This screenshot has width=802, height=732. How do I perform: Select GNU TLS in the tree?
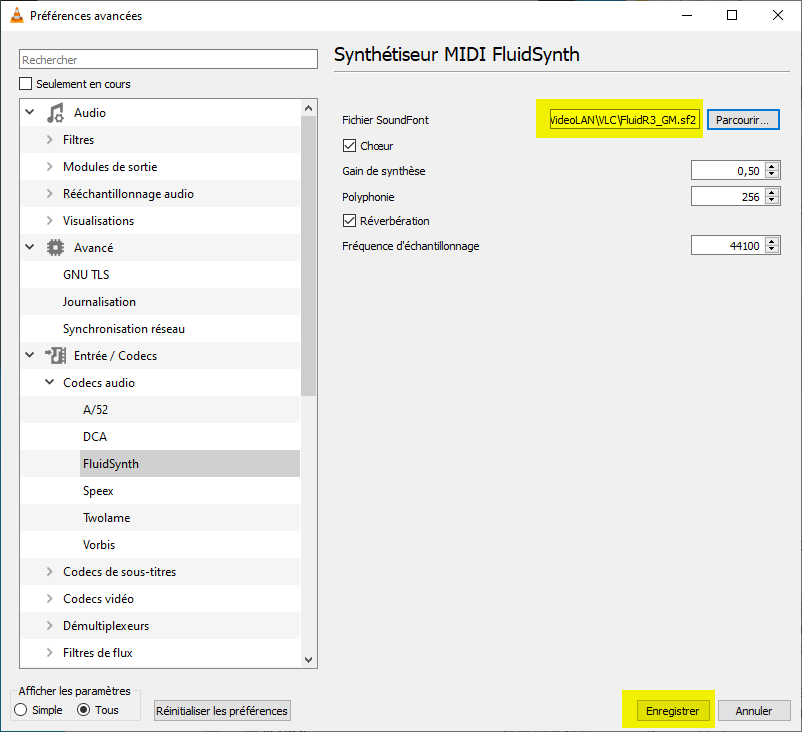(x=86, y=275)
